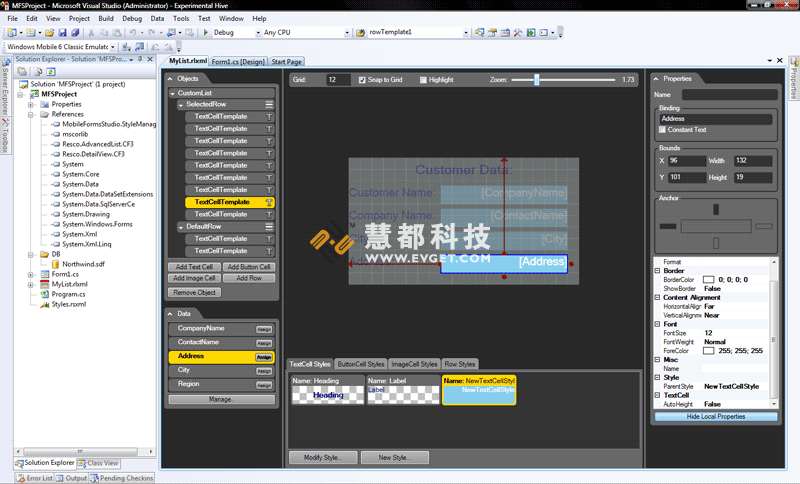Click the Save icon in the toolbar
The image size is (800, 484).
(x=61, y=33)
